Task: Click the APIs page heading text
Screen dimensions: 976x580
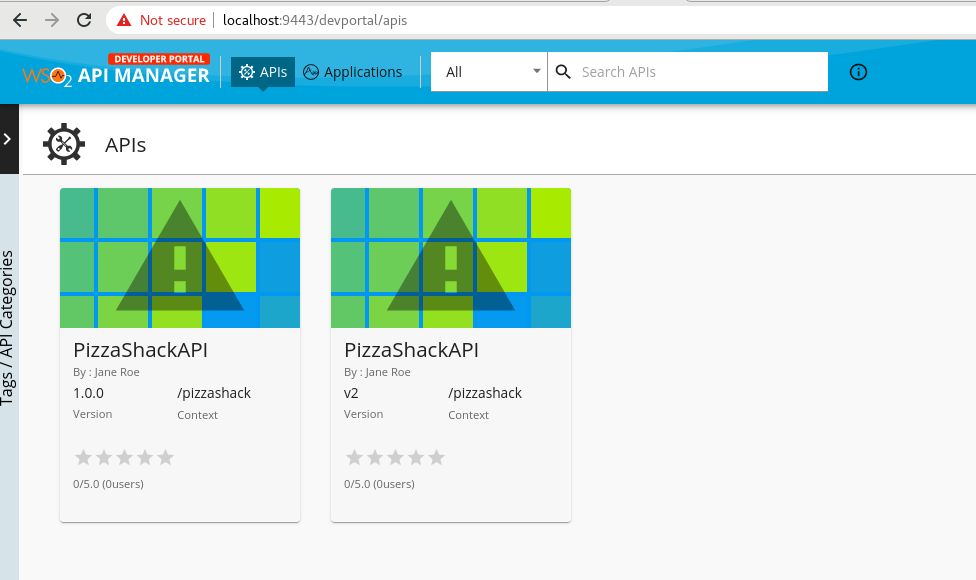Action: tap(125, 145)
